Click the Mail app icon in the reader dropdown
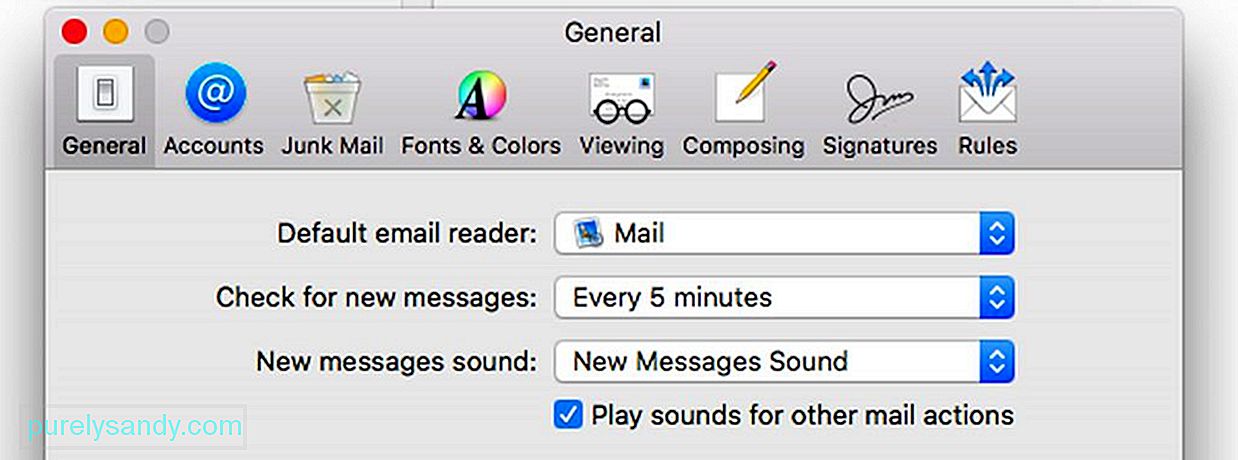 [x=588, y=234]
